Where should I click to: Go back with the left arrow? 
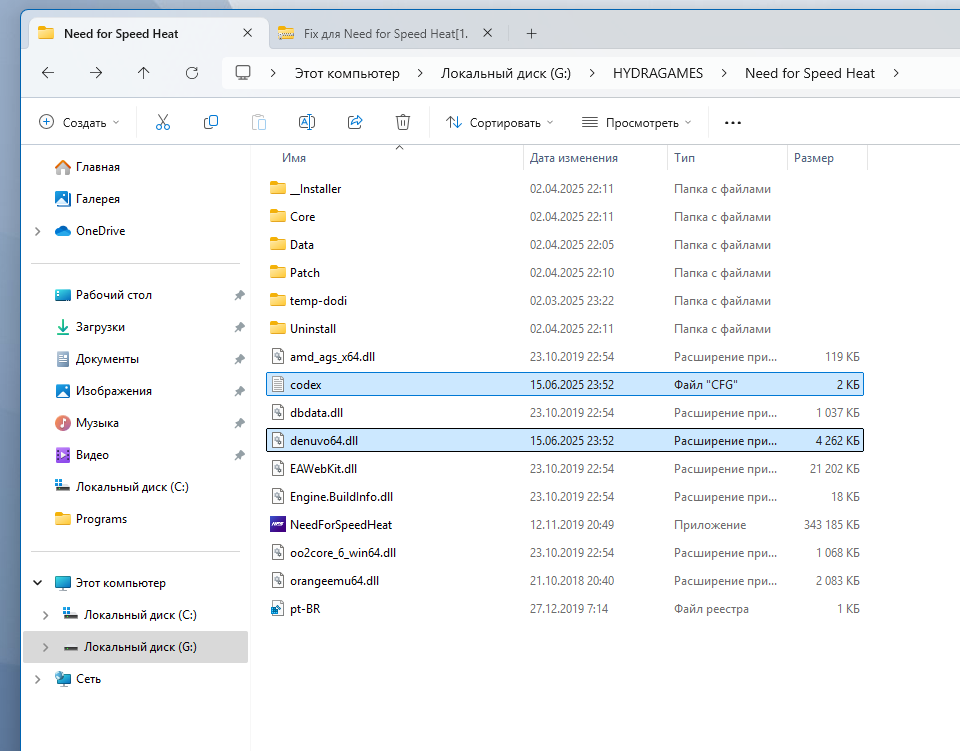click(x=48, y=73)
